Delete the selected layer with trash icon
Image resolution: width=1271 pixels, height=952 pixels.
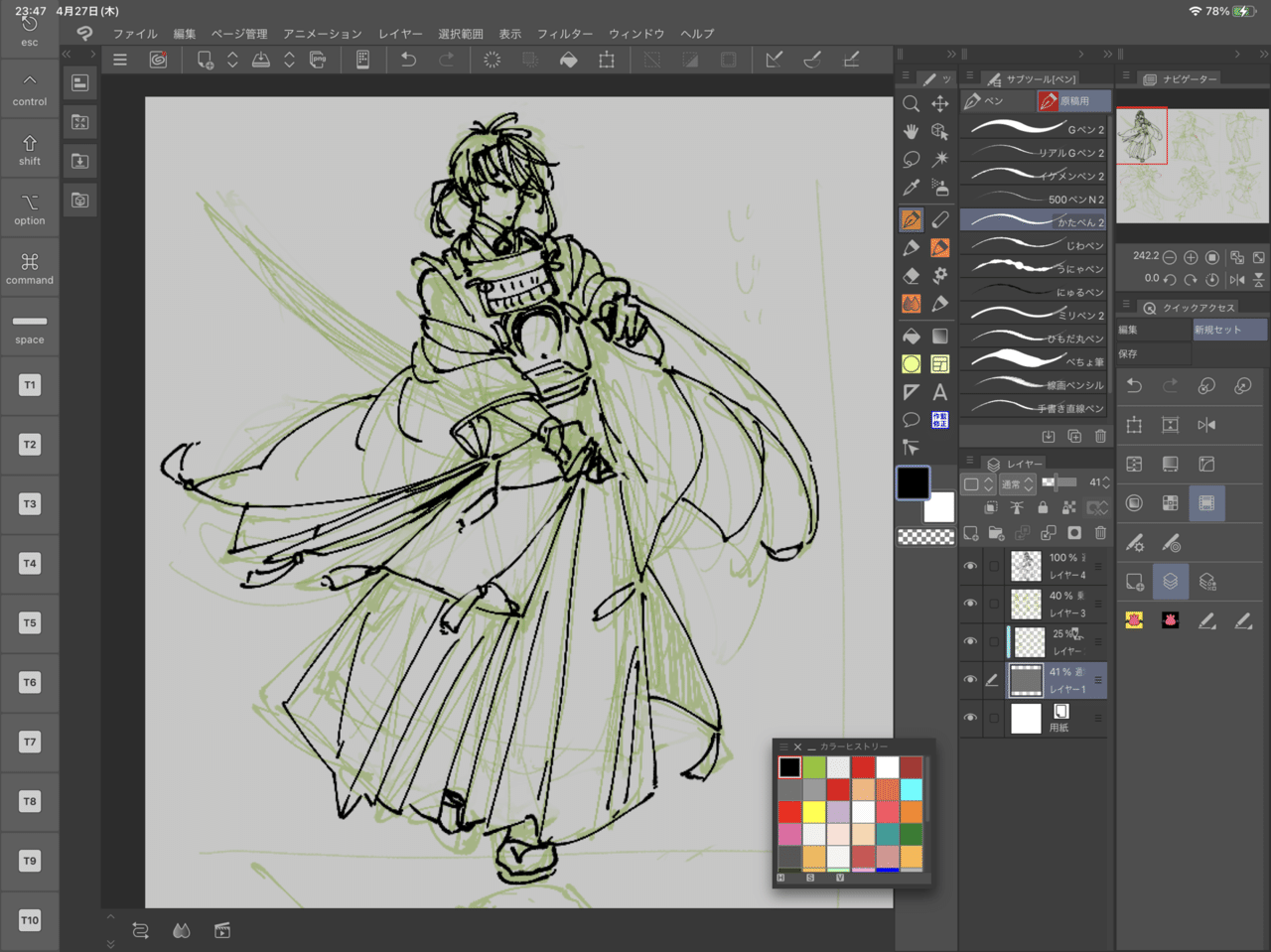(1100, 533)
